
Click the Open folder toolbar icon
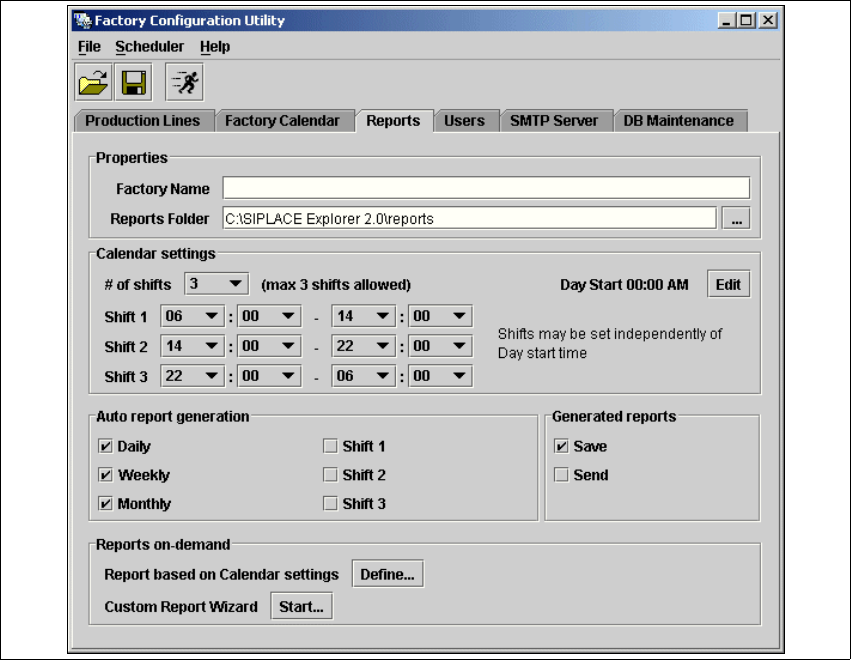pos(93,83)
